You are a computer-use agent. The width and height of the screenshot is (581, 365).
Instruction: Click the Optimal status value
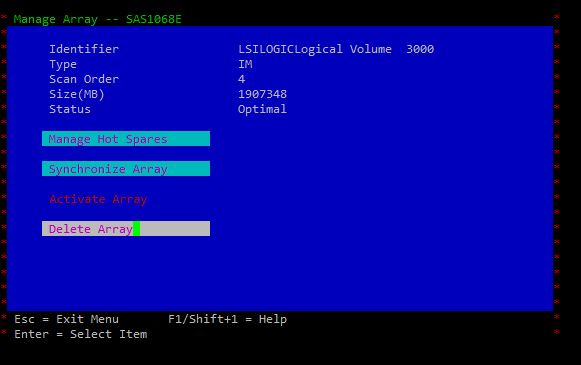pyautogui.click(x=262, y=109)
